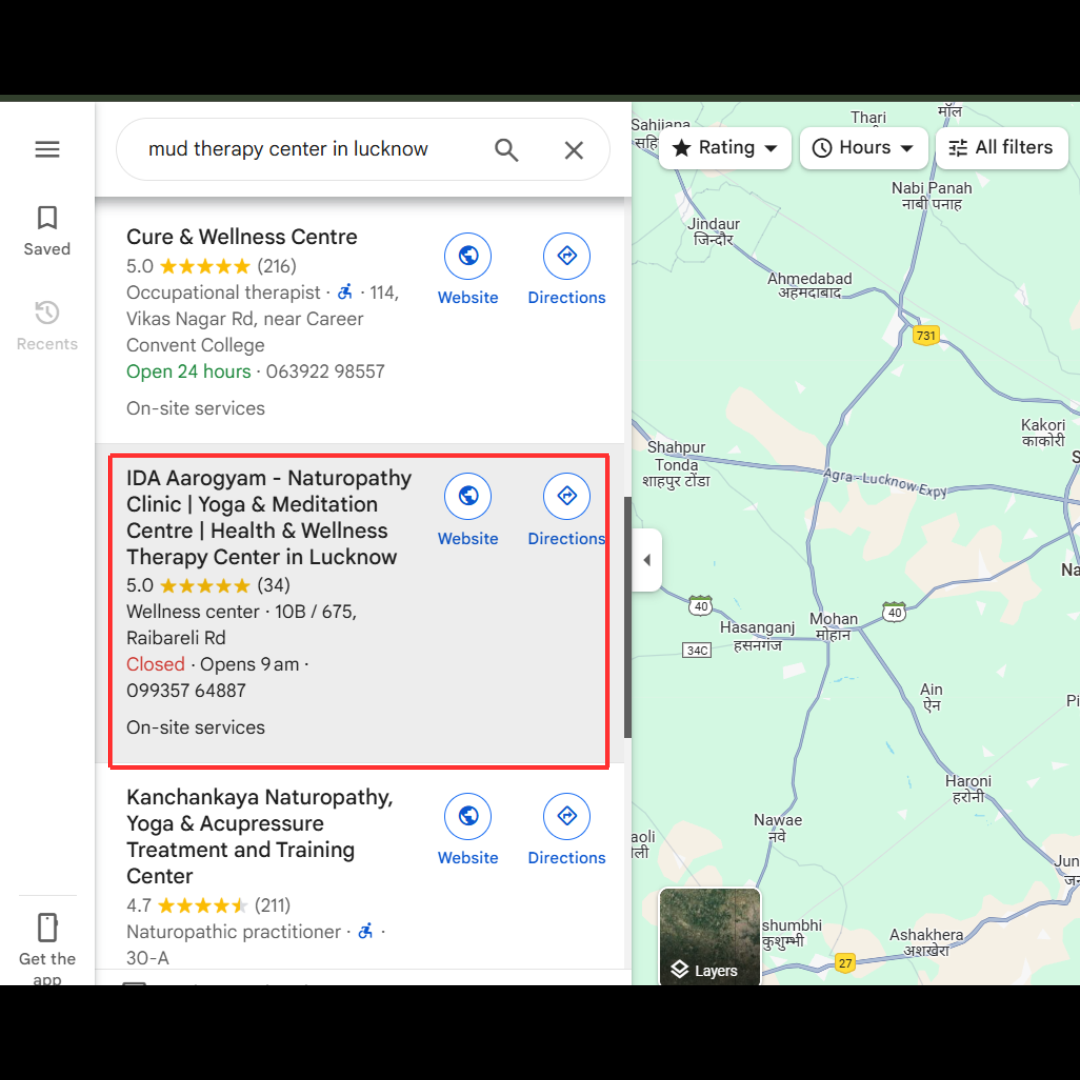
Task: Open IDA Aarogyam website icon
Action: 467,497
